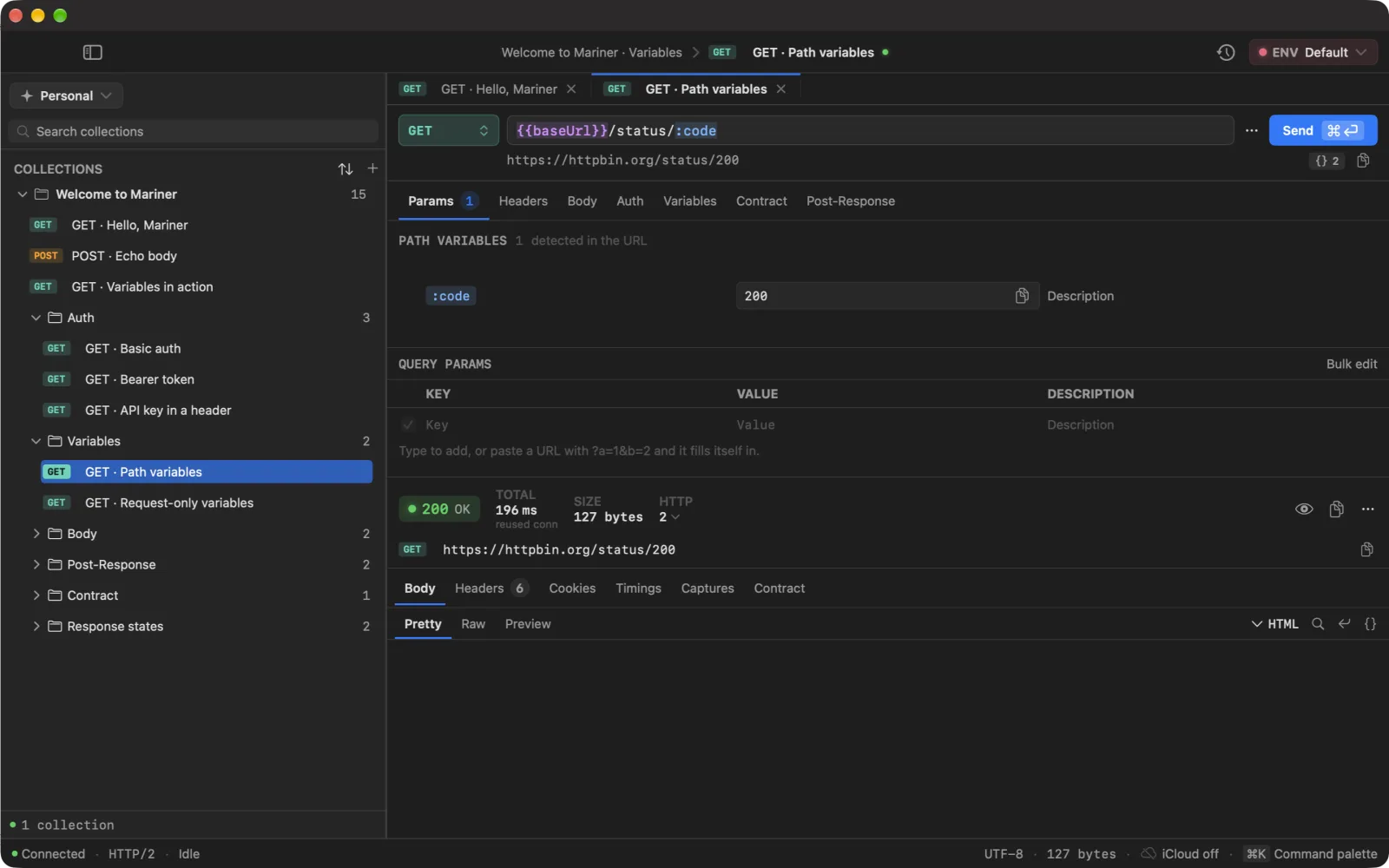Search within the response body
The width and height of the screenshot is (1389, 868).
point(1318,623)
